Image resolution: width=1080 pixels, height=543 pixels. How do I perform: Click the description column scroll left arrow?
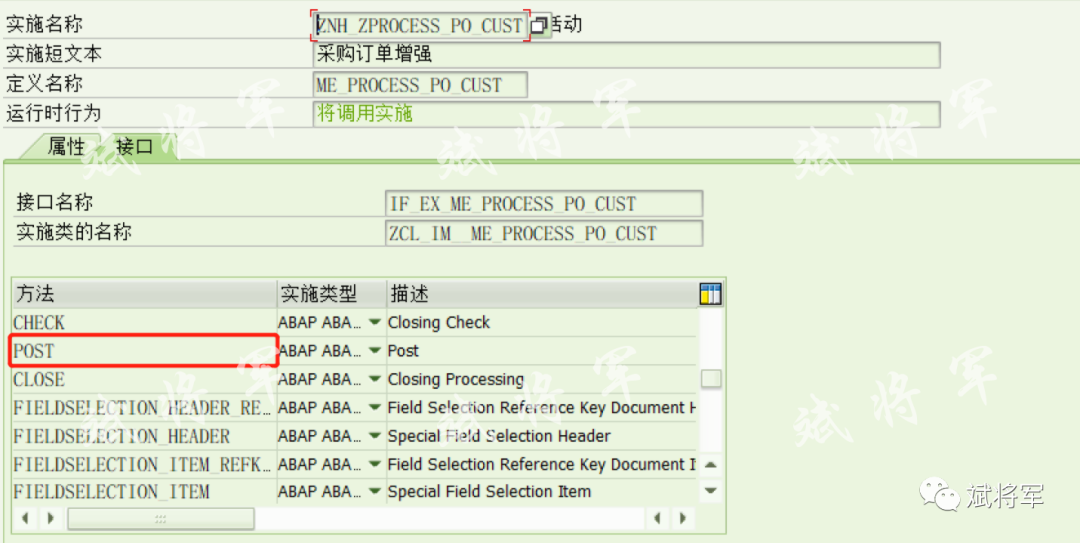coord(659,518)
